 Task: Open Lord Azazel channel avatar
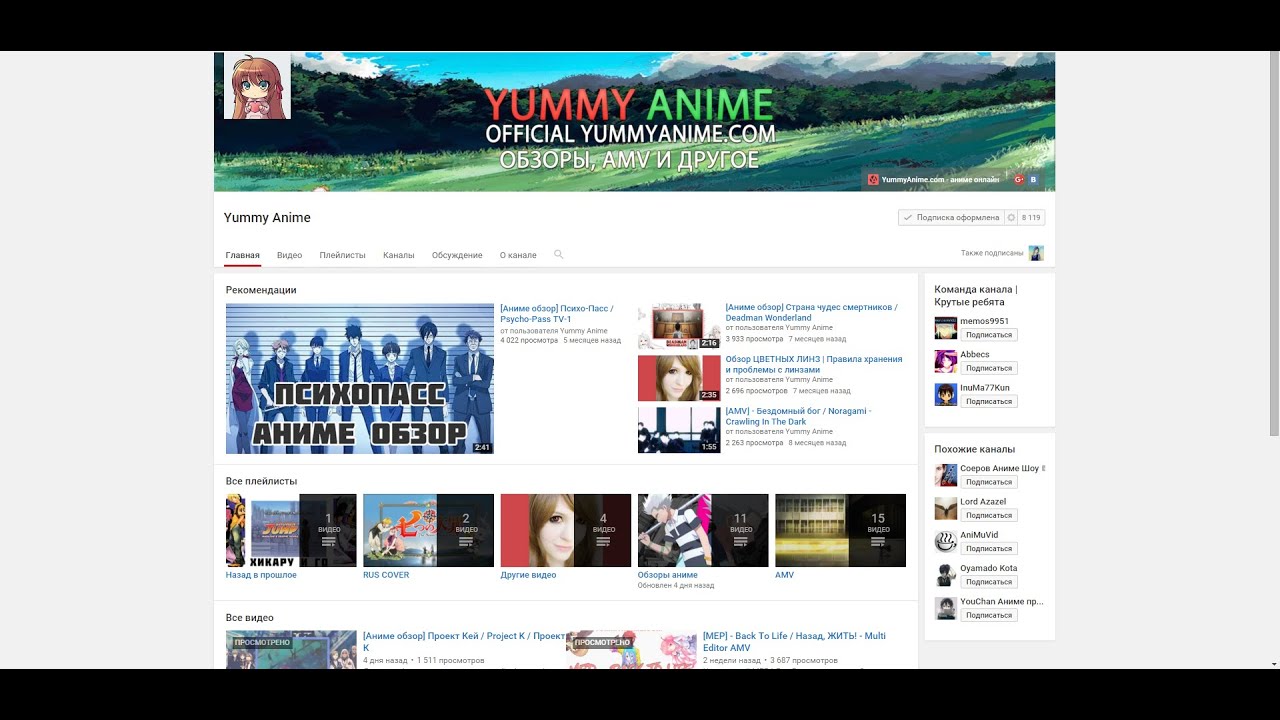[945, 508]
